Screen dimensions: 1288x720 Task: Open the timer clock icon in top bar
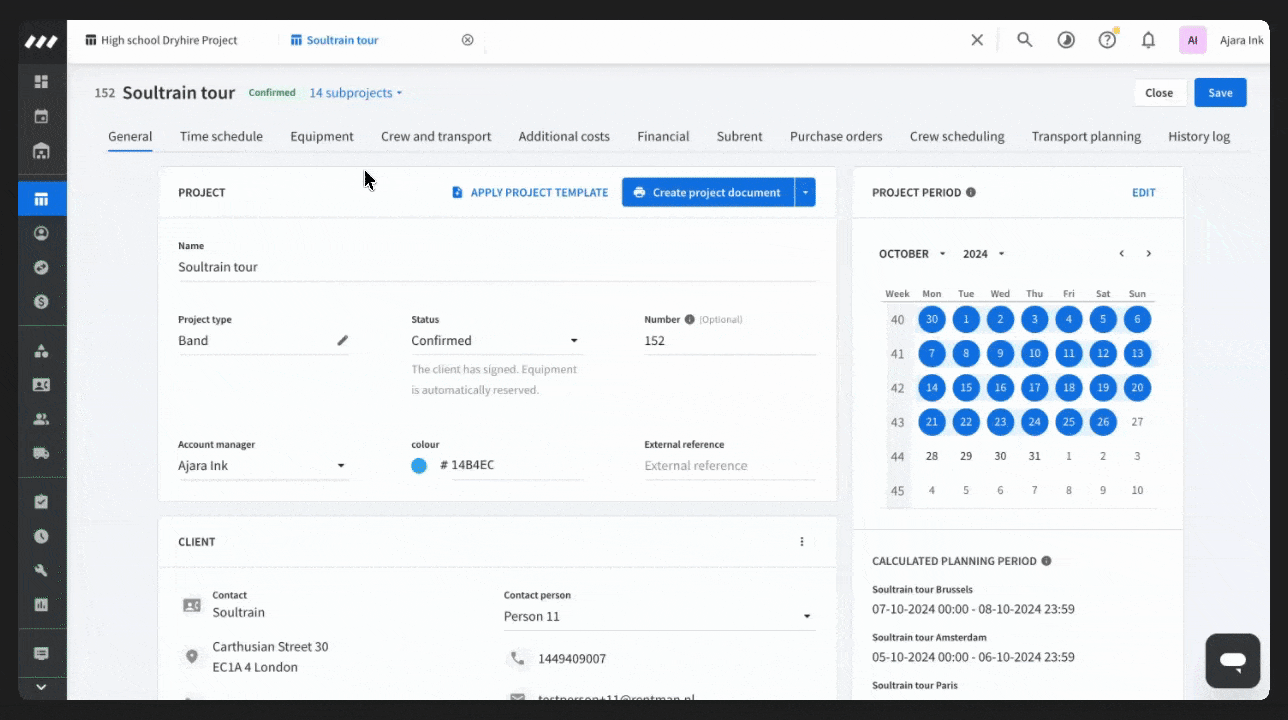(x=1066, y=40)
